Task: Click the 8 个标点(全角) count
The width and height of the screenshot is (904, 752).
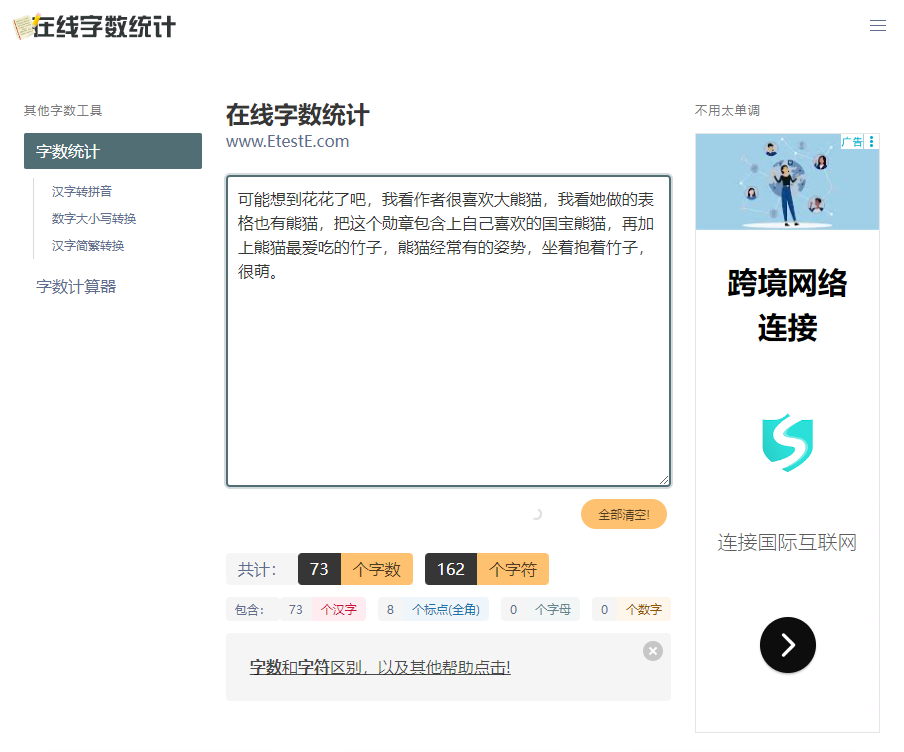Action: tap(434, 610)
